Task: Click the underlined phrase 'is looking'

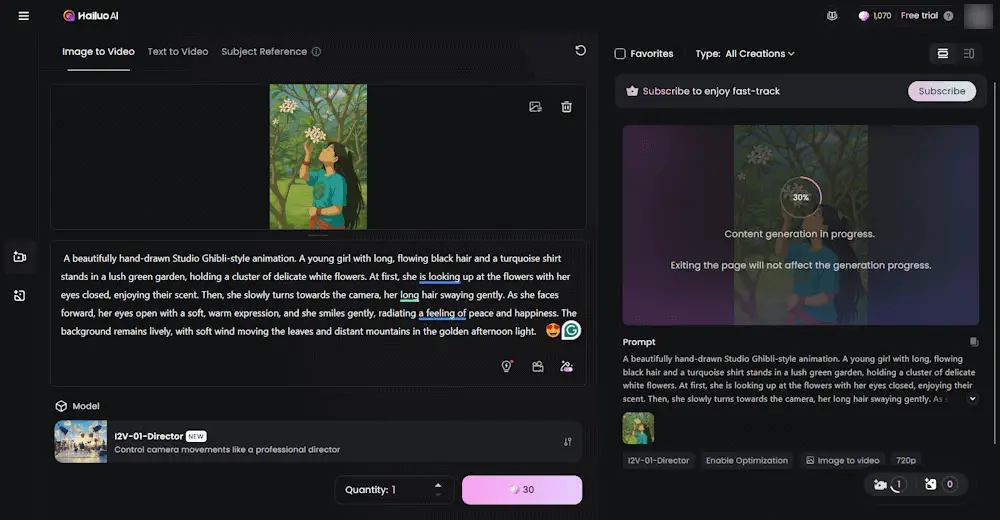Action: [x=439, y=277]
